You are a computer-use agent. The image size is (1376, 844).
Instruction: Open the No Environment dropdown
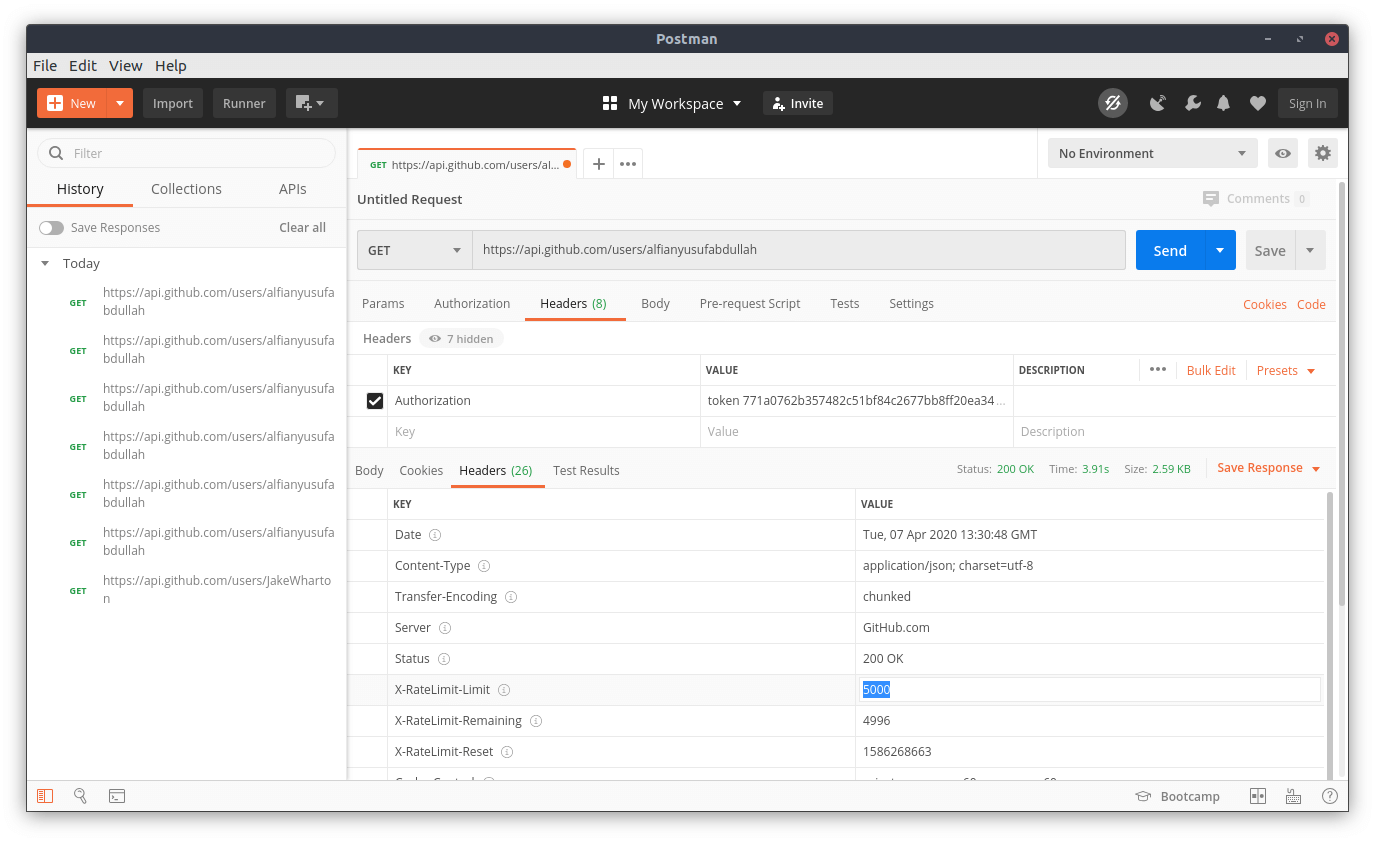click(1152, 153)
